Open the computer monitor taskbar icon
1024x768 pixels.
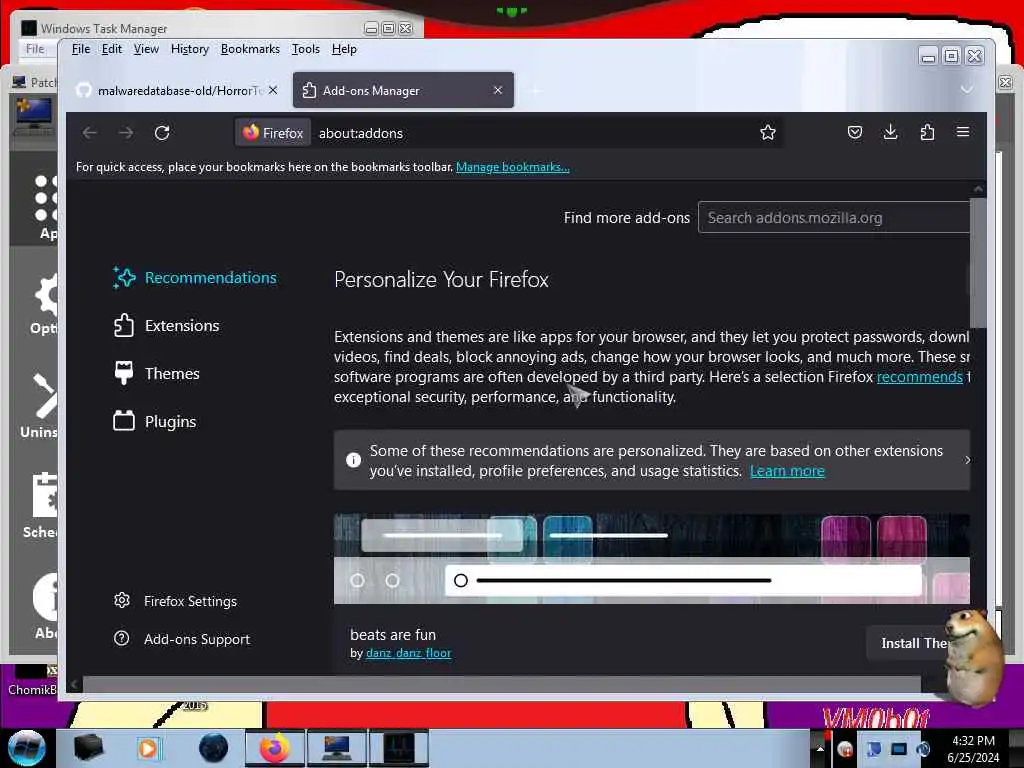coord(336,748)
